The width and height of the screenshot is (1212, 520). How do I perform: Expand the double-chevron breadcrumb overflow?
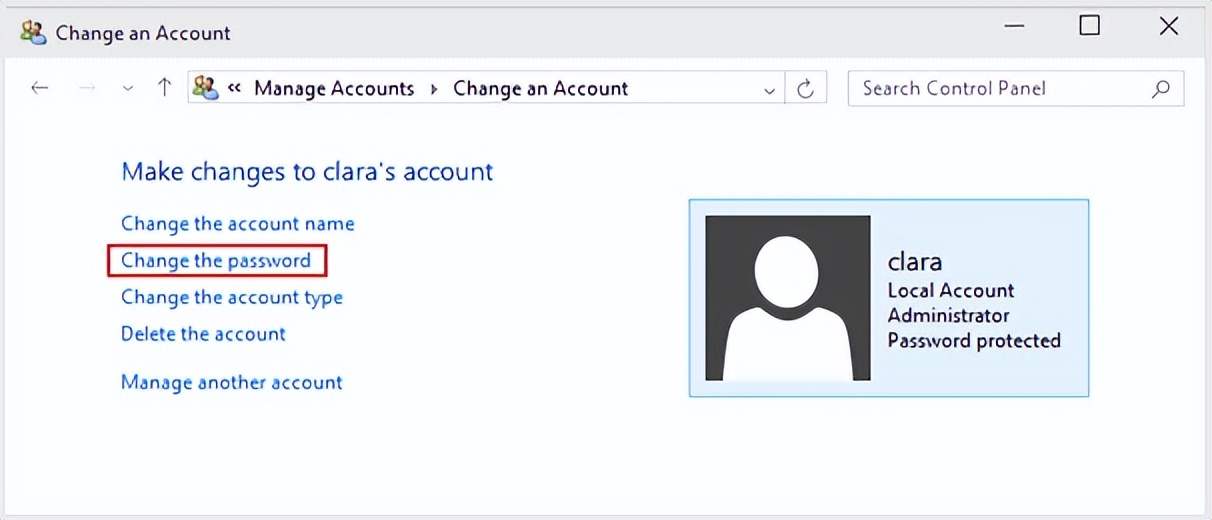pos(235,89)
